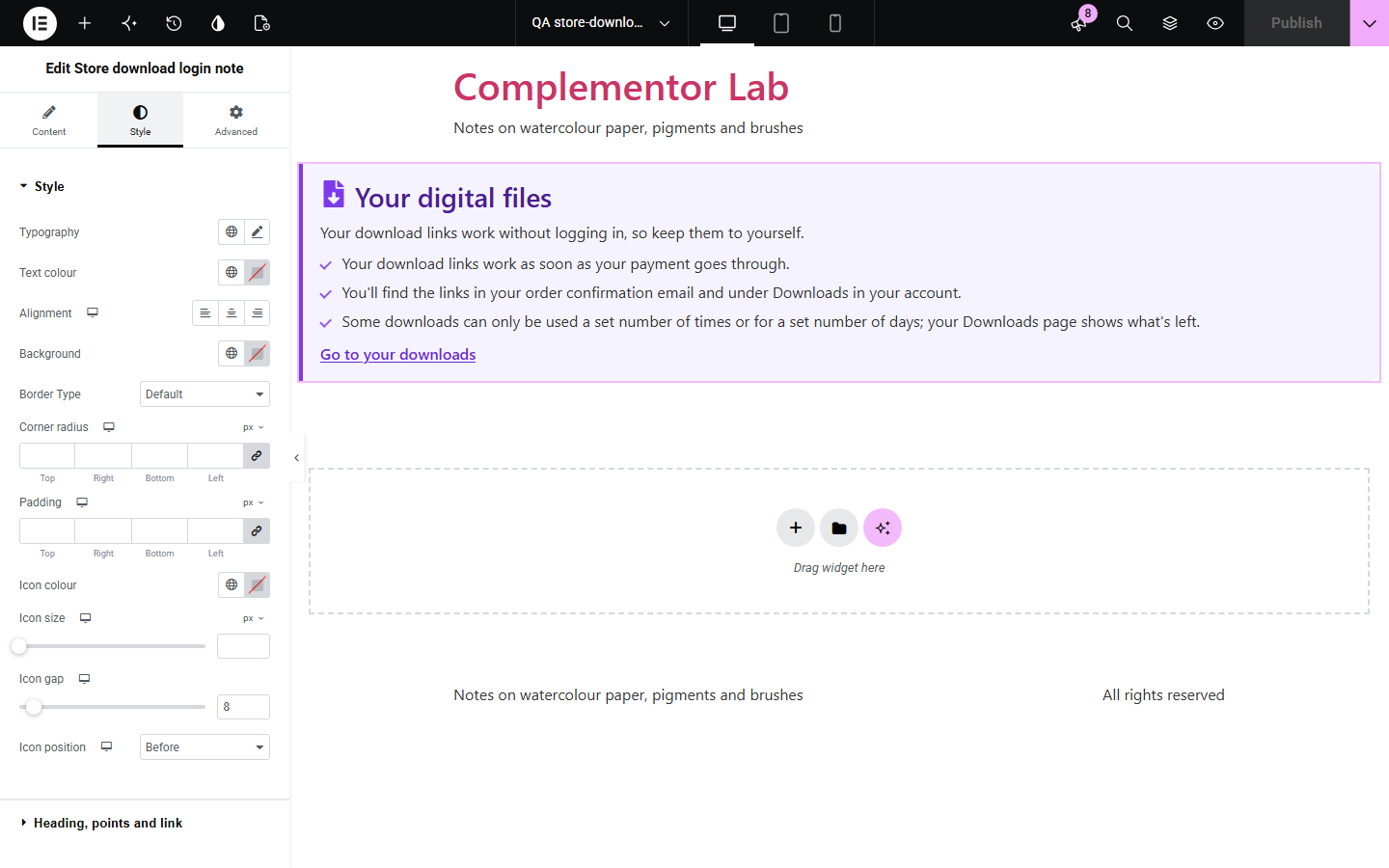Align text left
Screen dimensions: 1389x868
(x=205, y=312)
